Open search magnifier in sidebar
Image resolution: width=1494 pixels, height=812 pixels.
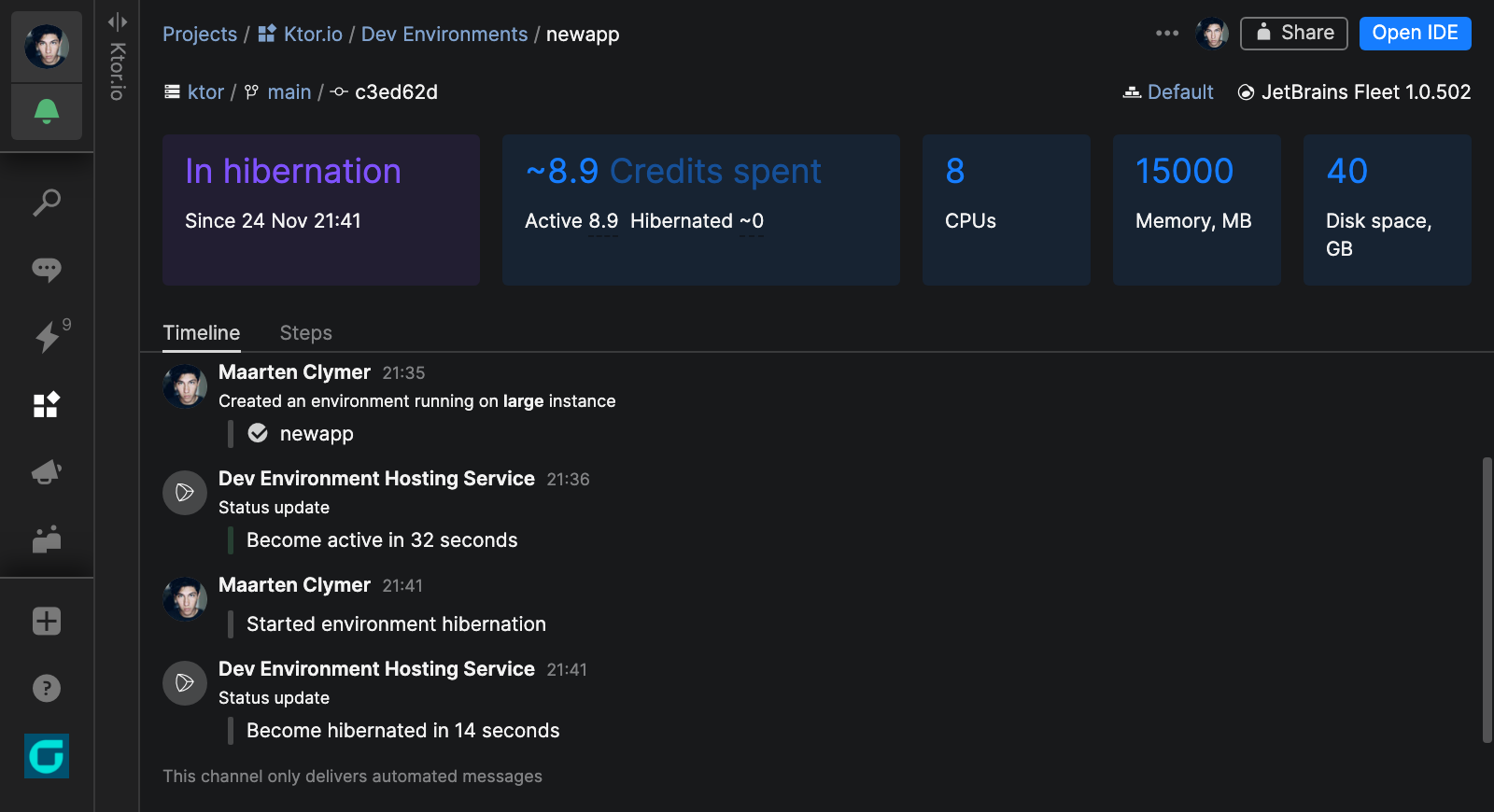[47, 202]
